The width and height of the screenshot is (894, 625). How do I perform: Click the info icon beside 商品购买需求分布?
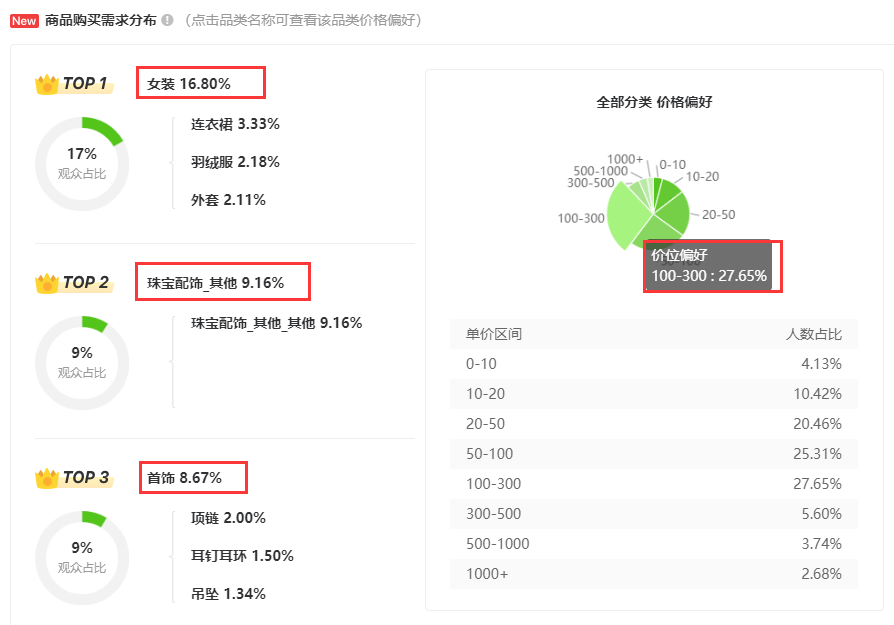167,20
